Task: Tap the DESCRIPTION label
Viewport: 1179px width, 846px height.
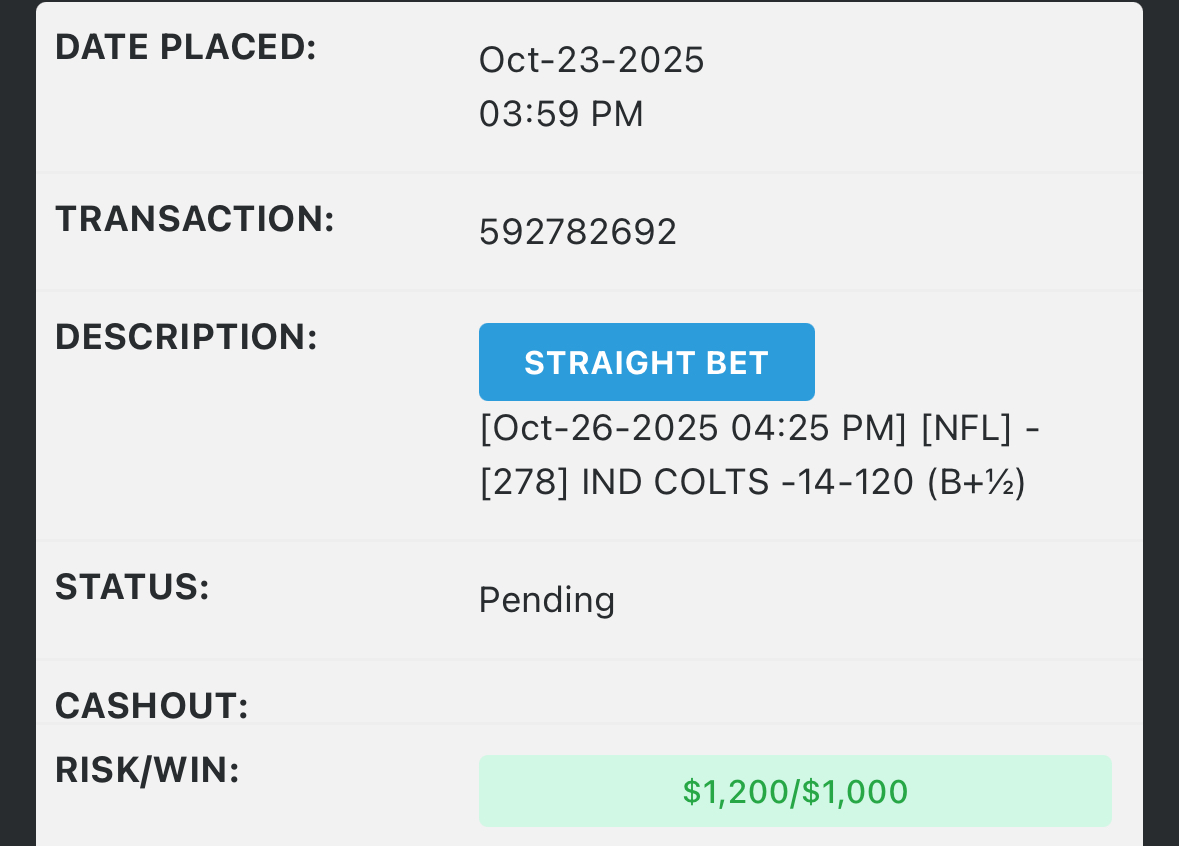Action: coord(186,337)
